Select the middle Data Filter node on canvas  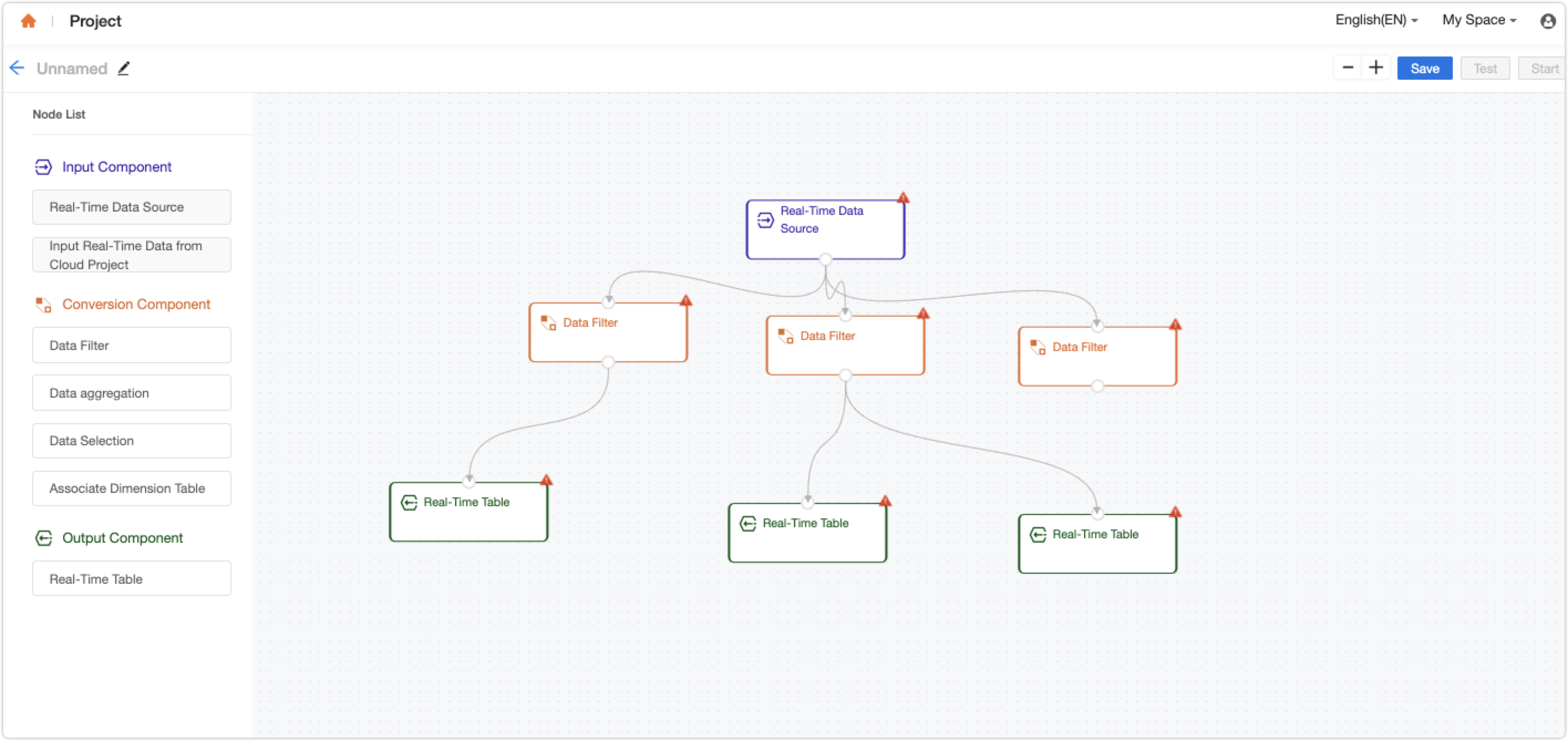(845, 344)
